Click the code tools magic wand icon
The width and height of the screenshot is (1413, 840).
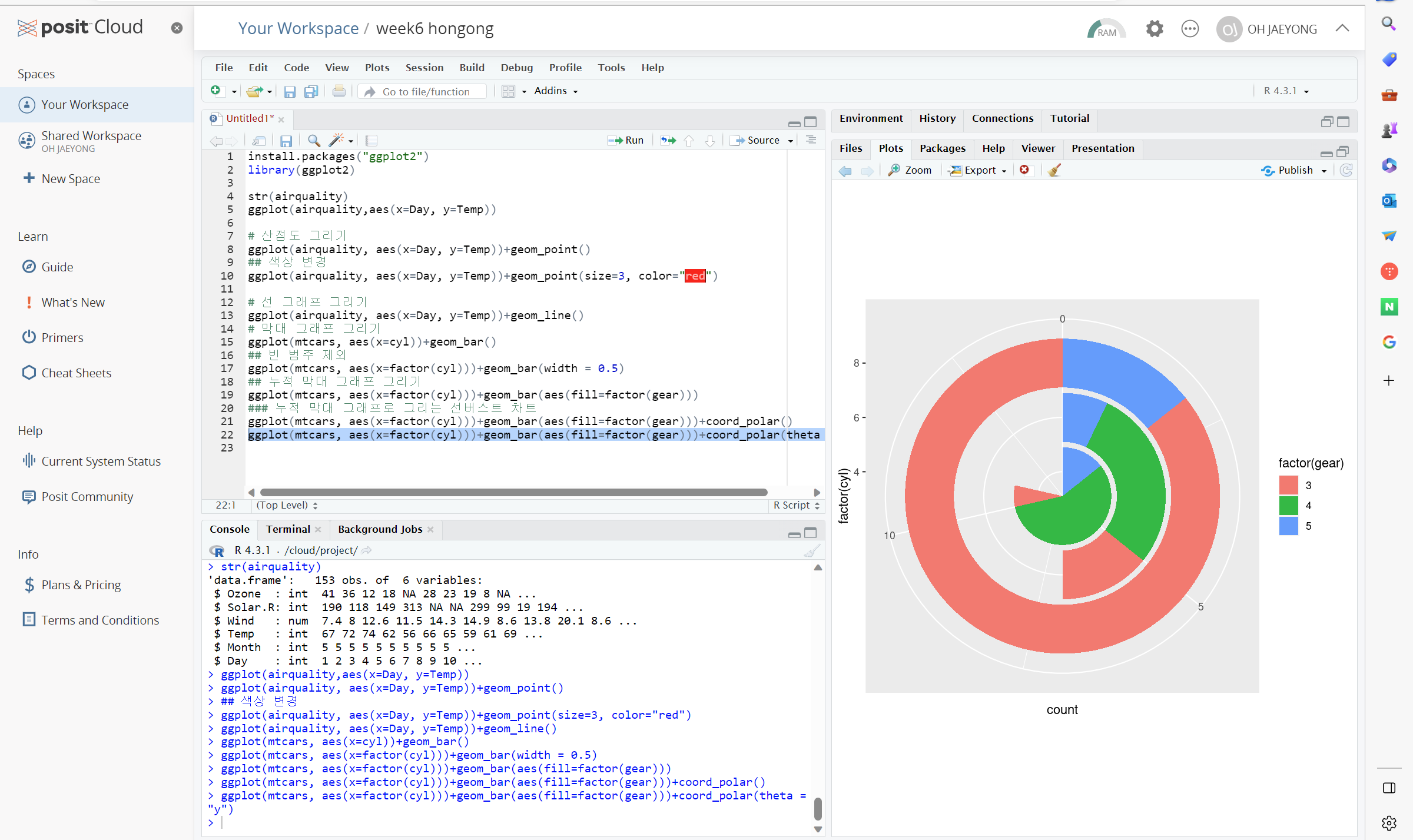336,141
